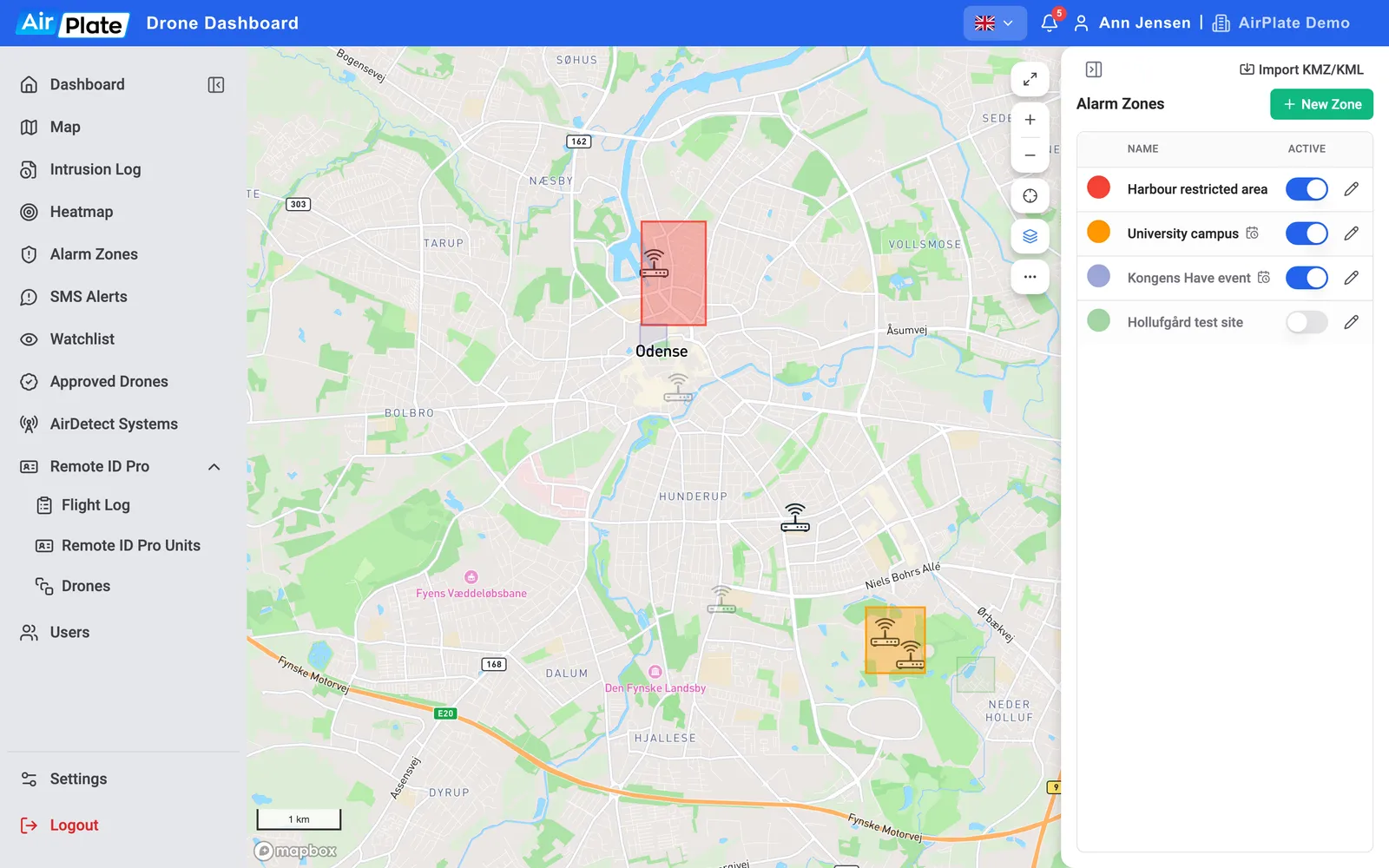Click red swatch for Harbour restricted area

[1099, 187]
